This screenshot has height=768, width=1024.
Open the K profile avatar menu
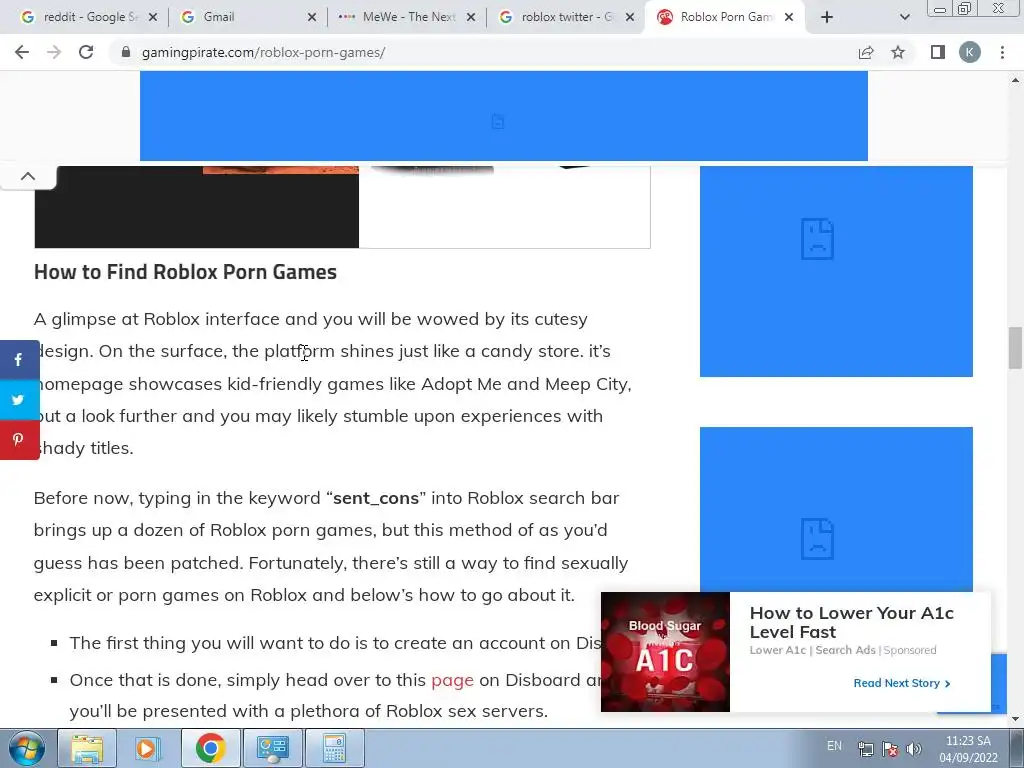970,52
